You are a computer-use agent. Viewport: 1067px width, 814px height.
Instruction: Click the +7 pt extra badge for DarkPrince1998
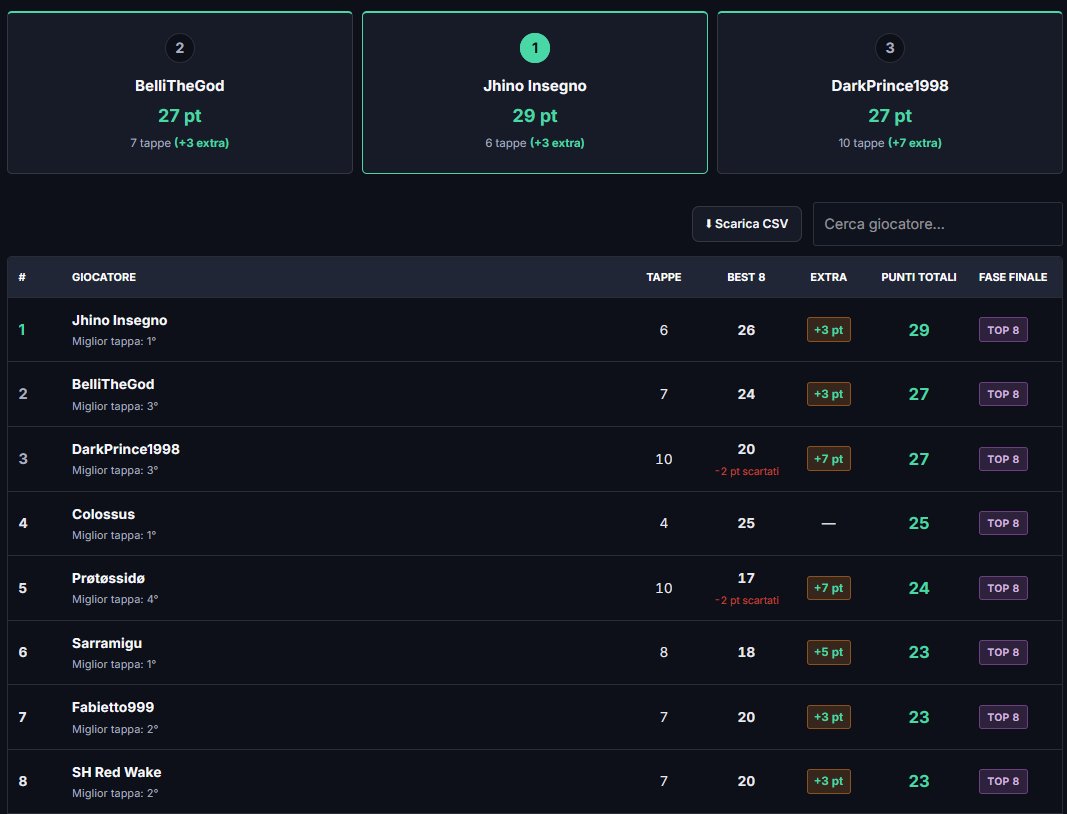point(828,459)
